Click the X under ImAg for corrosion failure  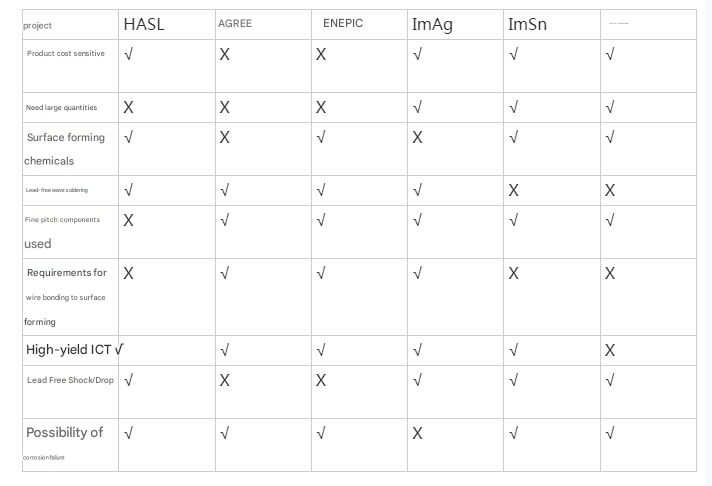pos(418,434)
